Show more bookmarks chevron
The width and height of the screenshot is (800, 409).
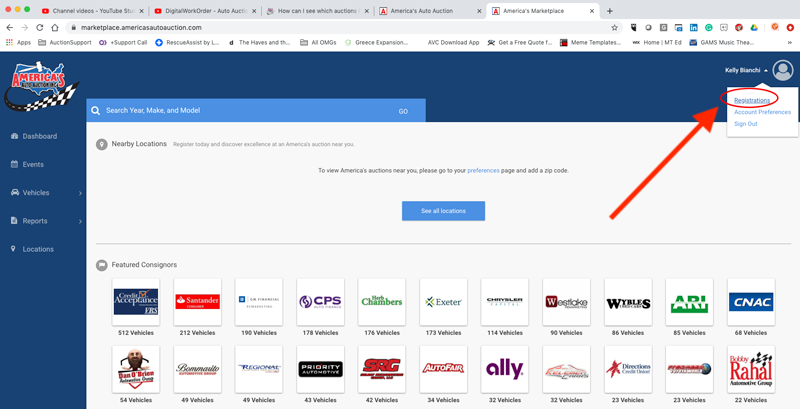tap(790, 43)
